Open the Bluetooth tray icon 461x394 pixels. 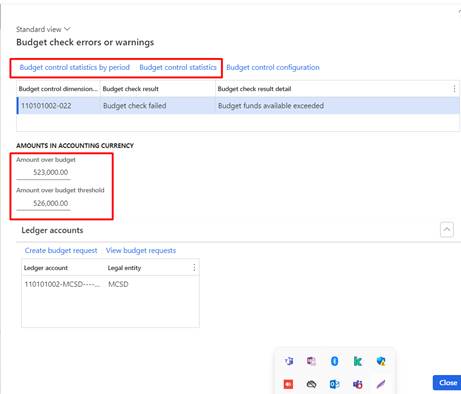pyautogui.click(x=334, y=361)
